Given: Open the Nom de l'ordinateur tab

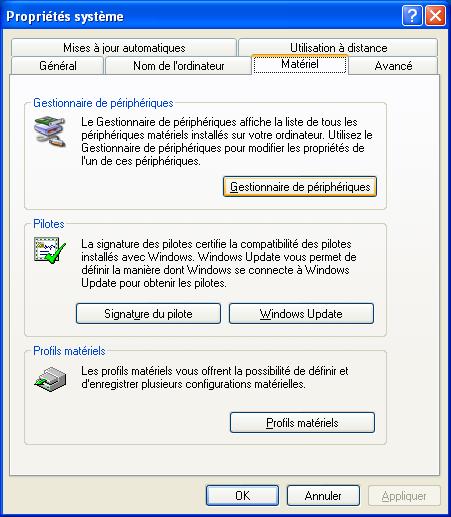Looking at the screenshot, I should (179, 66).
